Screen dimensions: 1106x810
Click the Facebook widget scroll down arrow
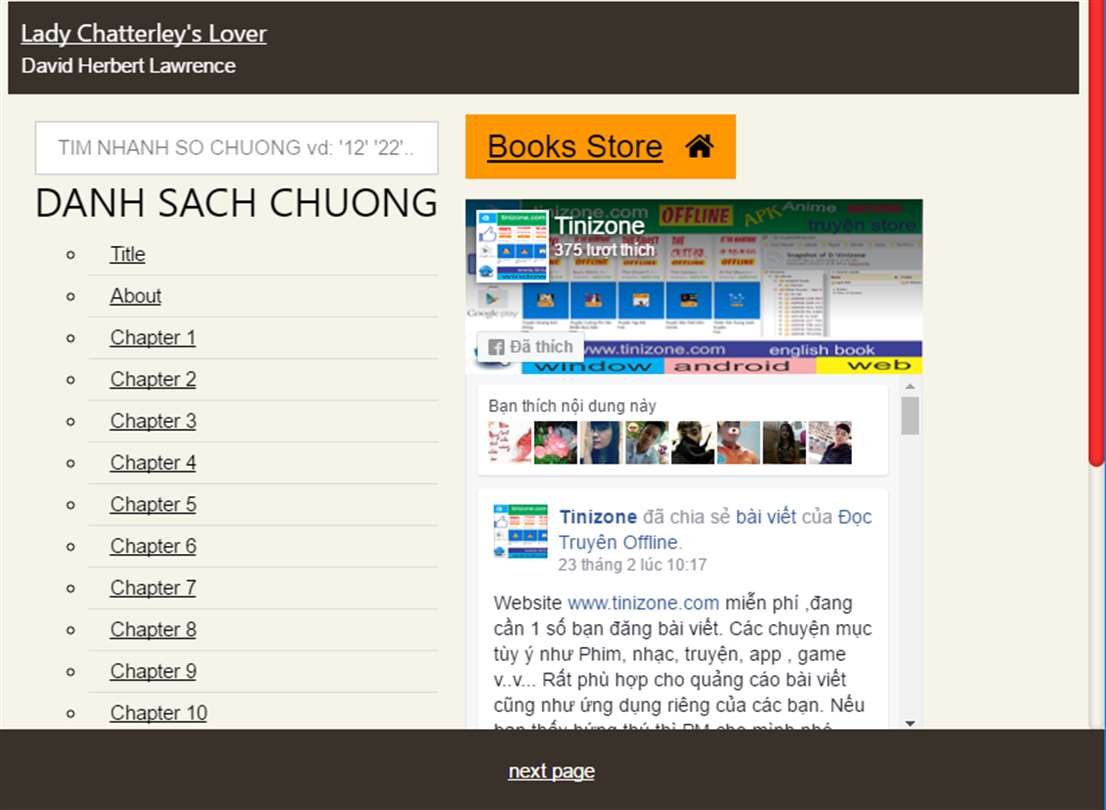click(x=910, y=723)
